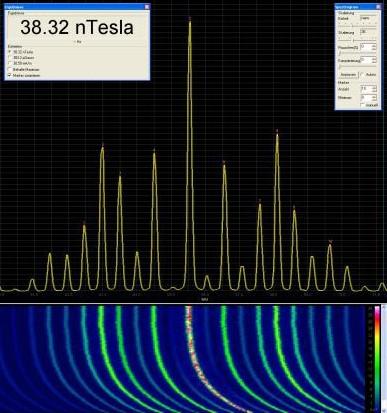Viewport: 387px width, 413px height.
Task: Click the orange X marker on right peak
Action: pyautogui.click(x=330, y=241)
